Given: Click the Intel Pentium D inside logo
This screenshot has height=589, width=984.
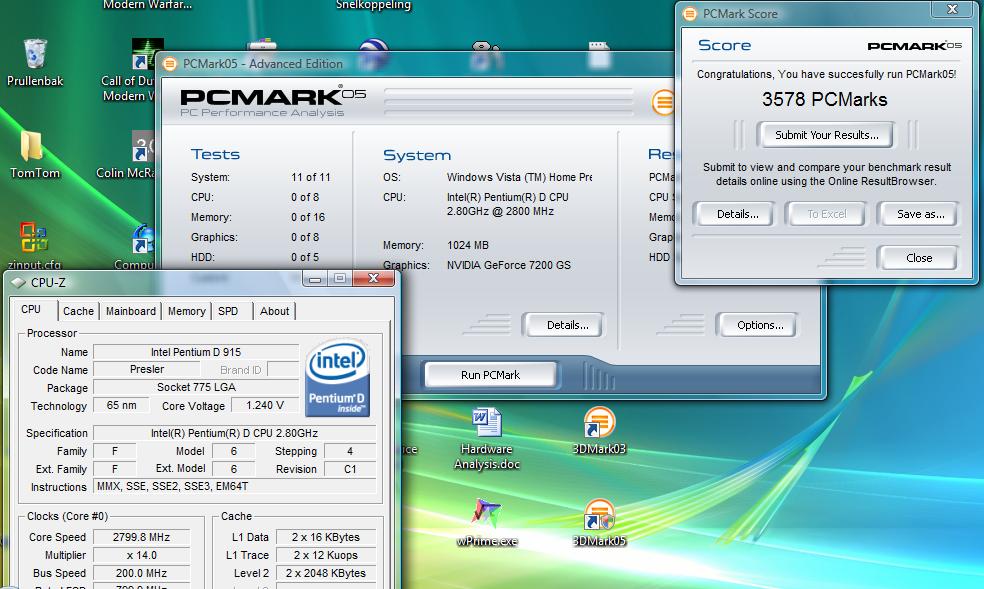Looking at the screenshot, I should tap(338, 378).
